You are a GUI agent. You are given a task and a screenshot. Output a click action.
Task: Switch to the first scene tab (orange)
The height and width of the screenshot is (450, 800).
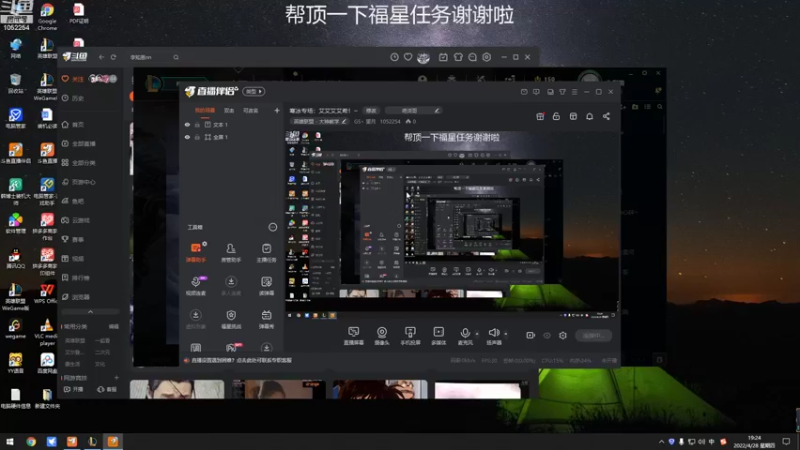[x=205, y=110]
